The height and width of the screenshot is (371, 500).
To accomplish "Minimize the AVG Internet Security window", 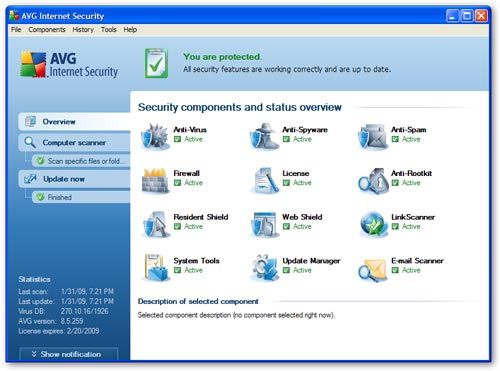I will coord(452,16).
